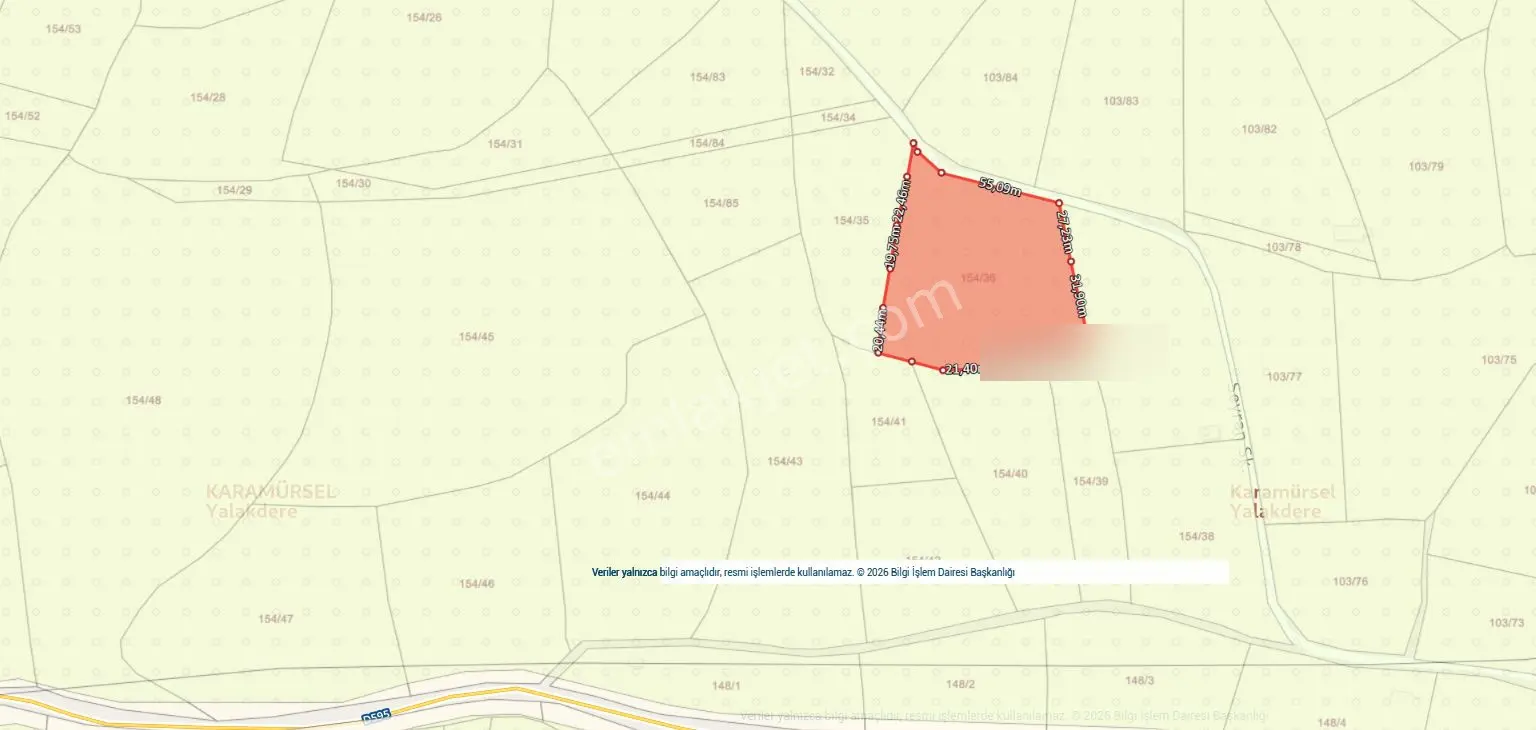Select parcel label 148/1
1536x730 pixels.
726,685
